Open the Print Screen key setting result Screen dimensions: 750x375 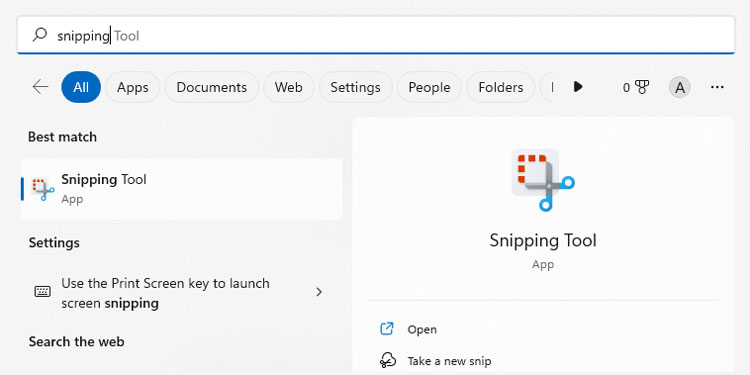click(x=181, y=293)
